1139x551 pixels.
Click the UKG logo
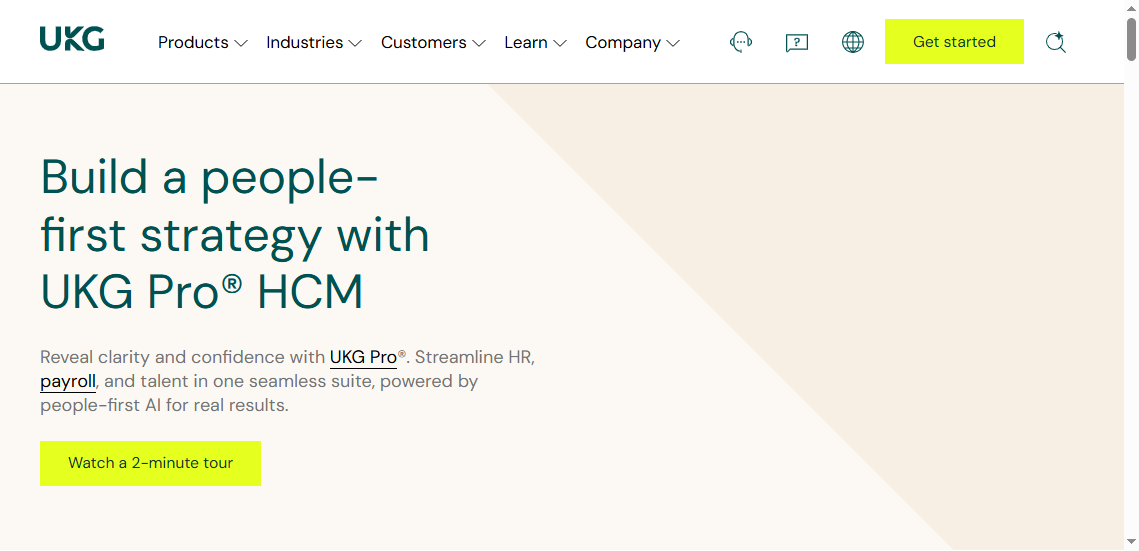pyautogui.click(x=72, y=39)
